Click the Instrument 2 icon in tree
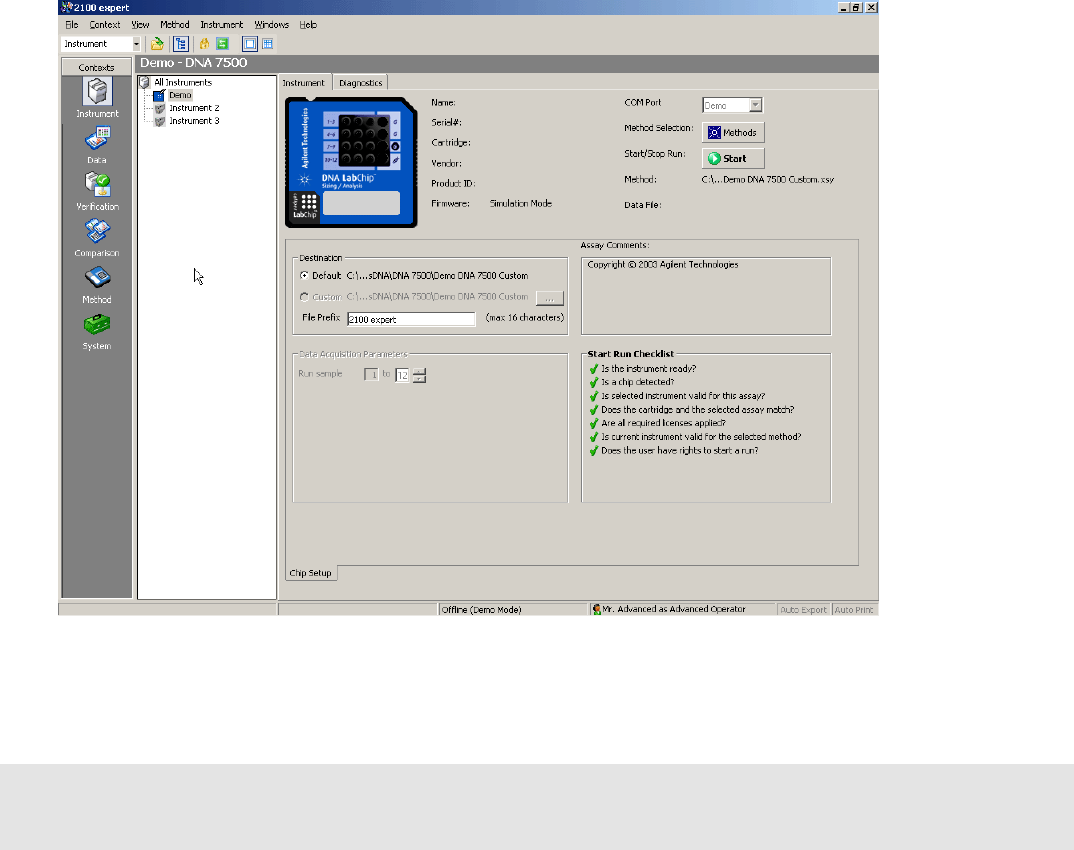The width and height of the screenshot is (1074, 850). click(160, 108)
